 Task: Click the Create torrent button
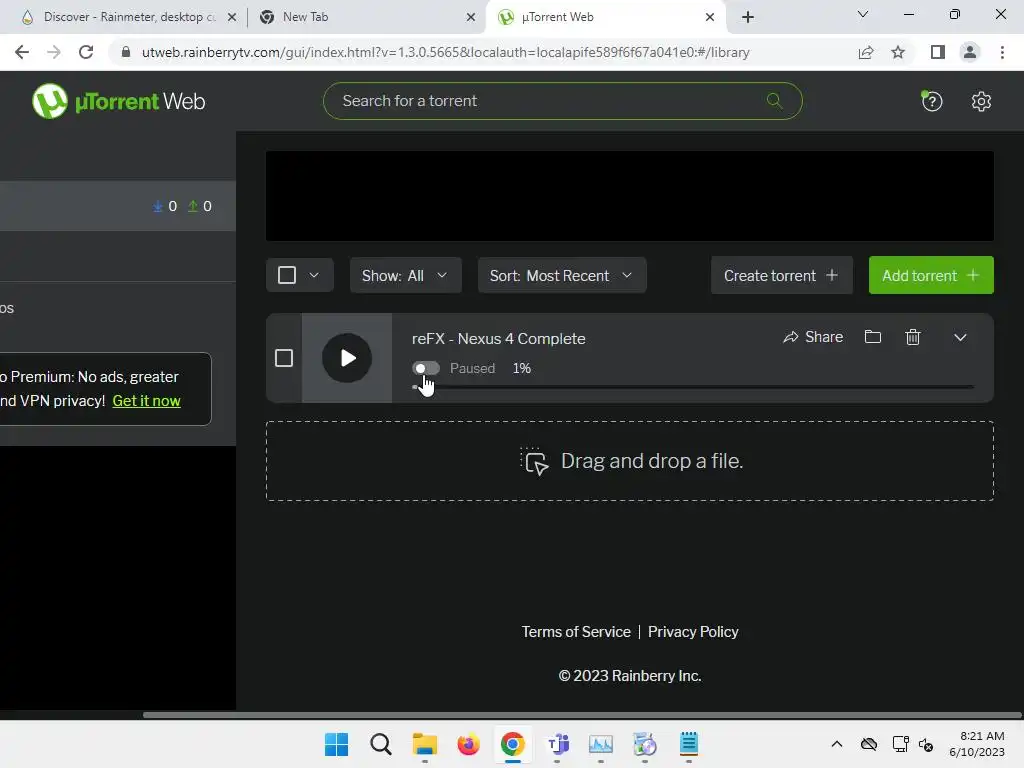[x=782, y=275]
